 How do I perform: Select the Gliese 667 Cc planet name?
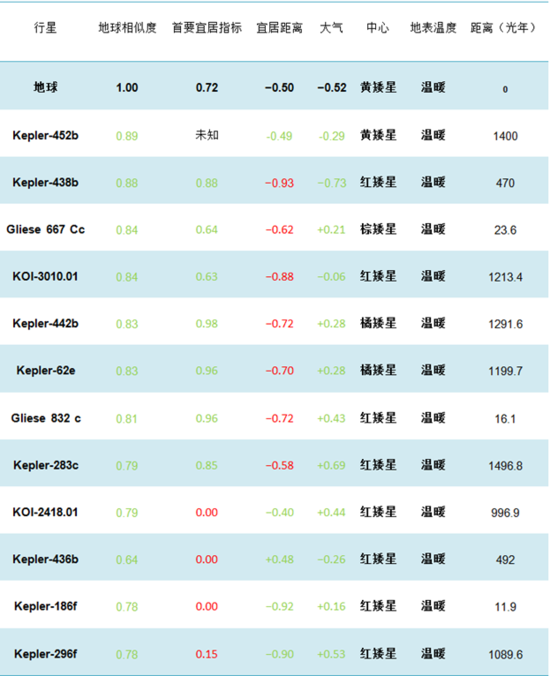tap(45, 229)
